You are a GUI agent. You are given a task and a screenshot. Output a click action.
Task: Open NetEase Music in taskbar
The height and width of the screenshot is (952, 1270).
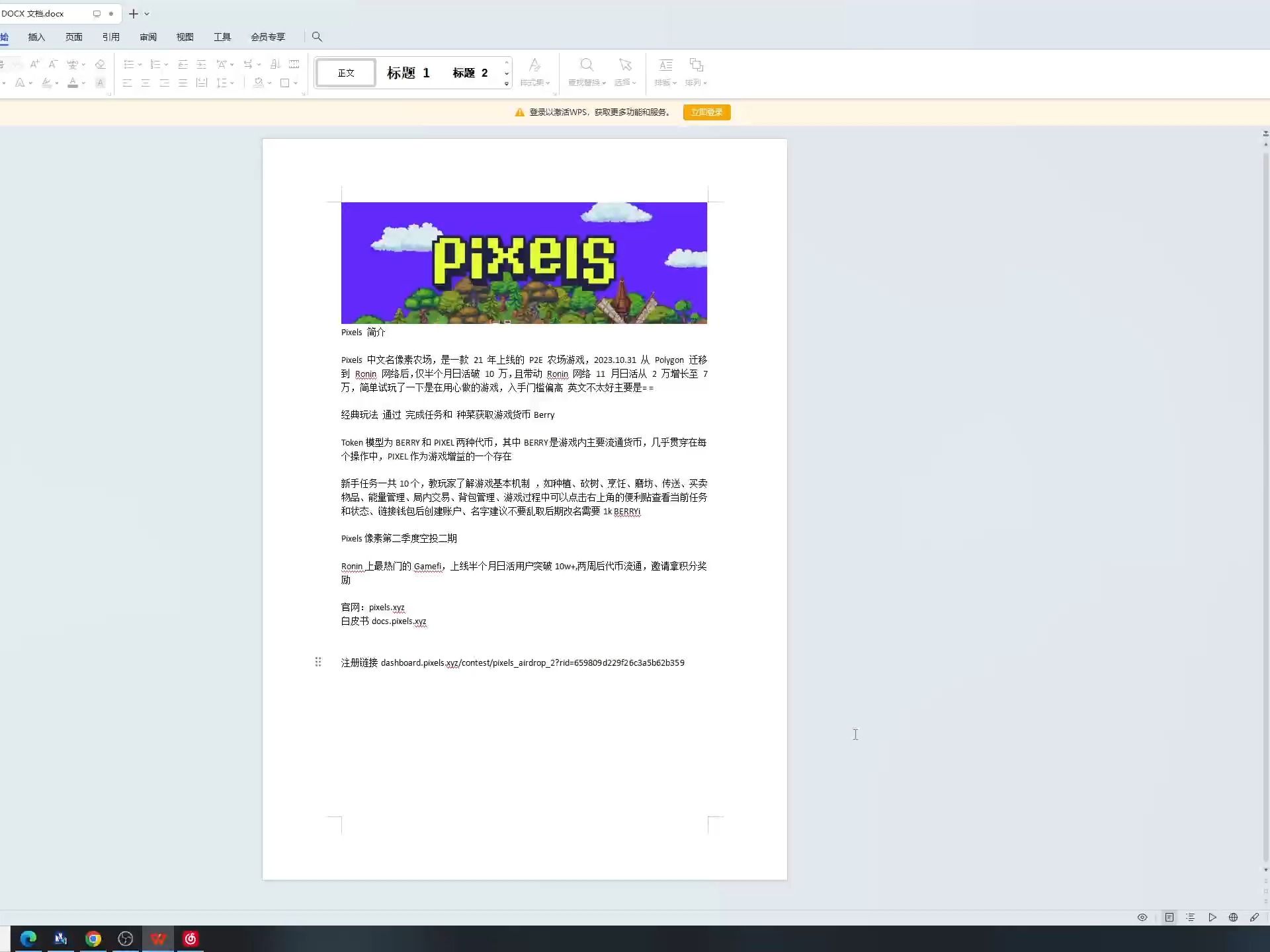190,938
